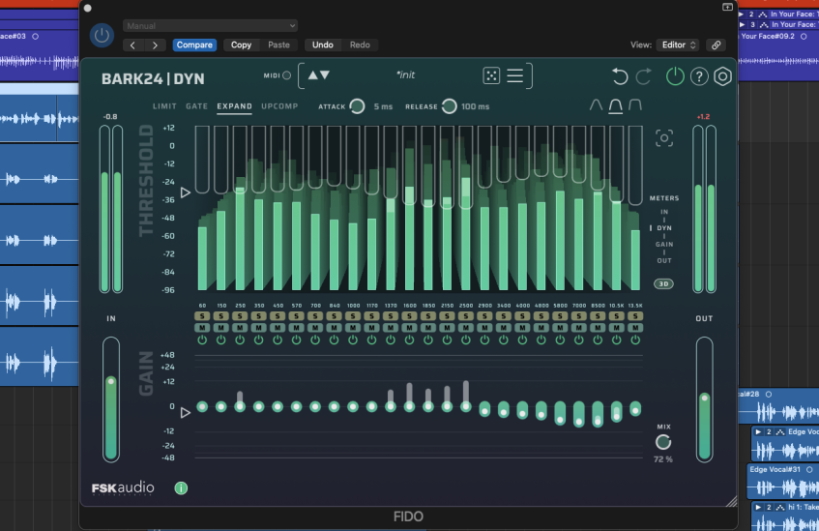Go to next preset with right arrow
The width and height of the screenshot is (819, 531).
(x=155, y=45)
